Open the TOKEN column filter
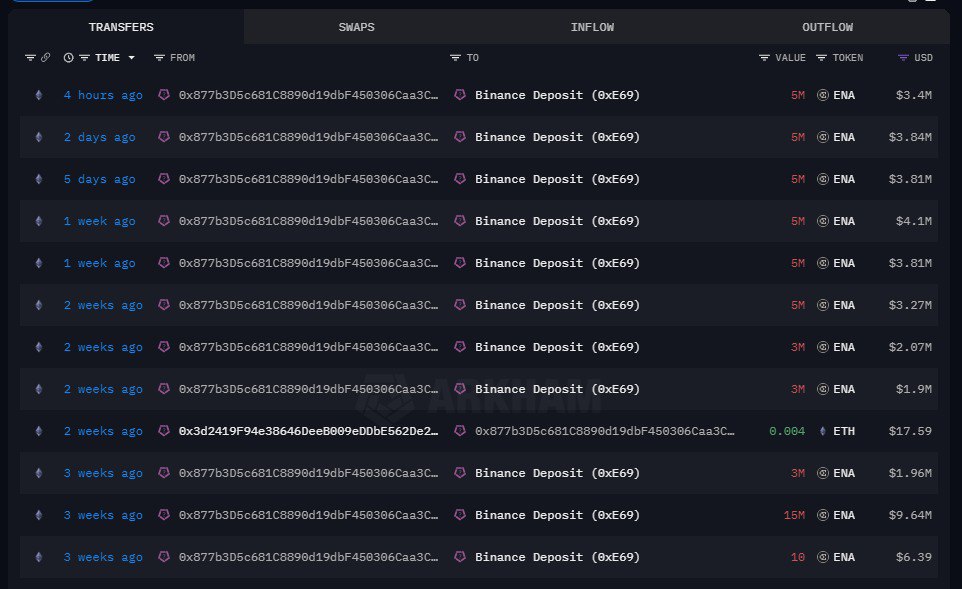This screenshot has width=962, height=589. [822, 58]
